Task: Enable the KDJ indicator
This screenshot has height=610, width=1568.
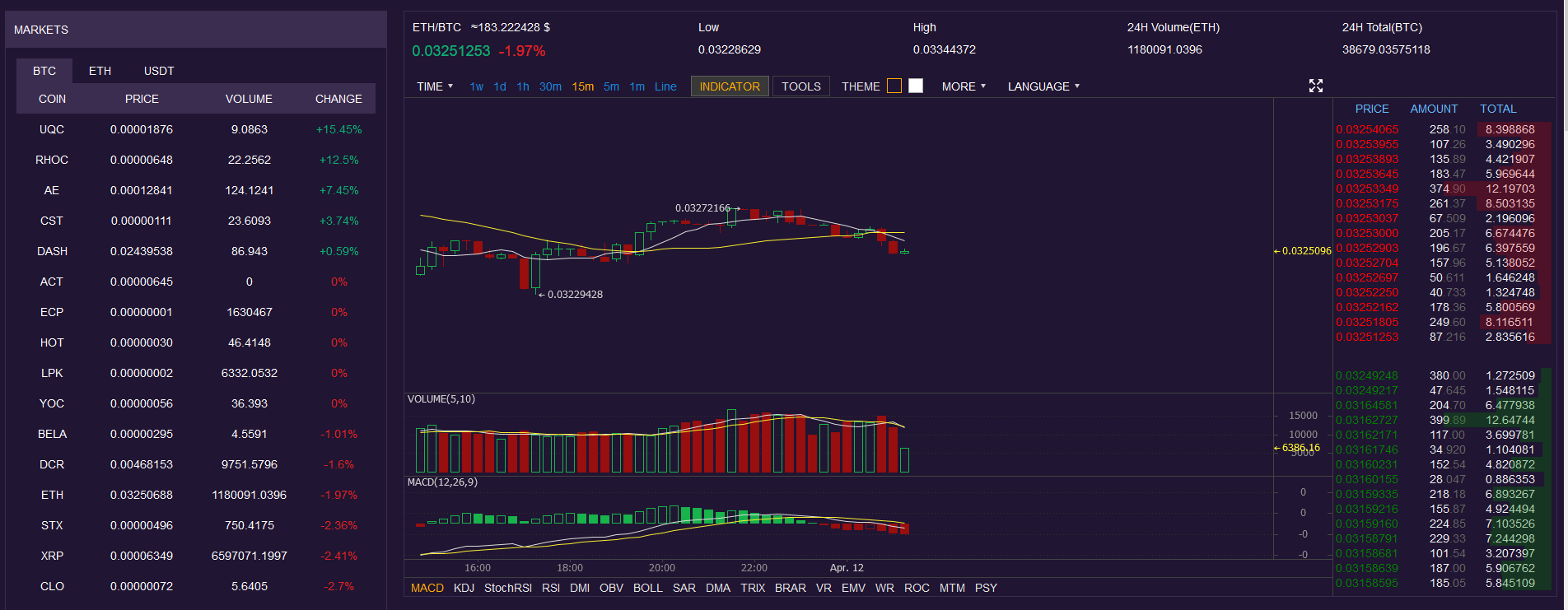Action: click(x=464, y=588)
